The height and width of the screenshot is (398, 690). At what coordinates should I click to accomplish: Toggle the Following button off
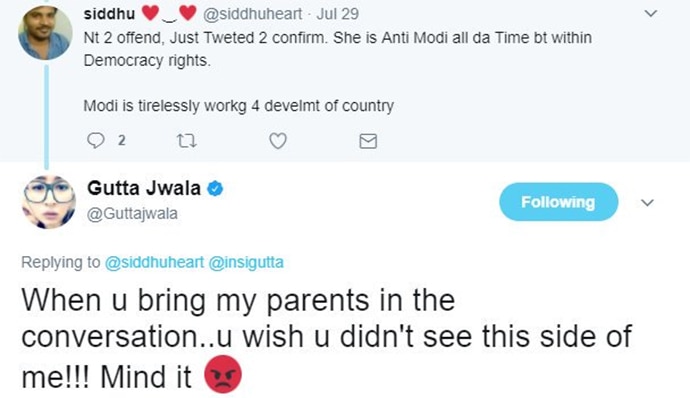coord(558,202)
